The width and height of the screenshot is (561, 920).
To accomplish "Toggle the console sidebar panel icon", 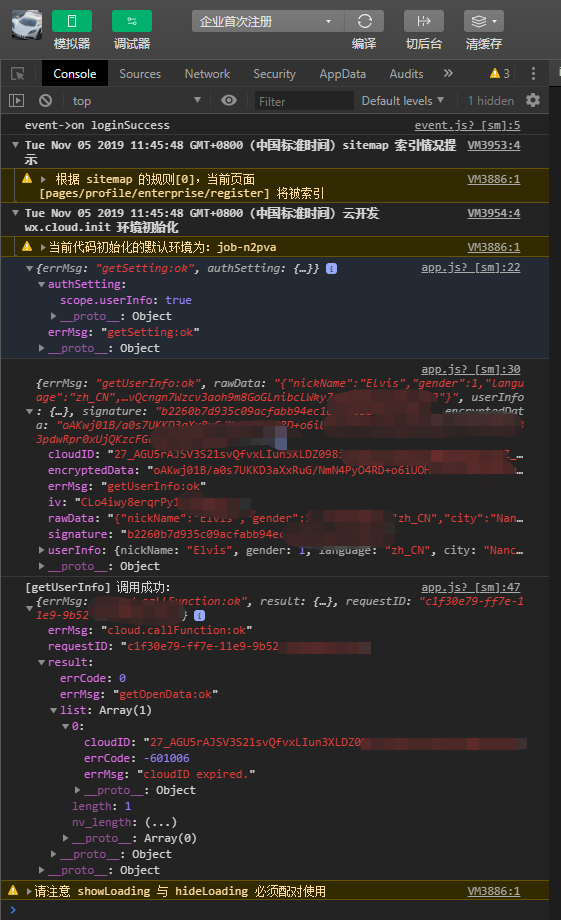I will click(16, 101).
